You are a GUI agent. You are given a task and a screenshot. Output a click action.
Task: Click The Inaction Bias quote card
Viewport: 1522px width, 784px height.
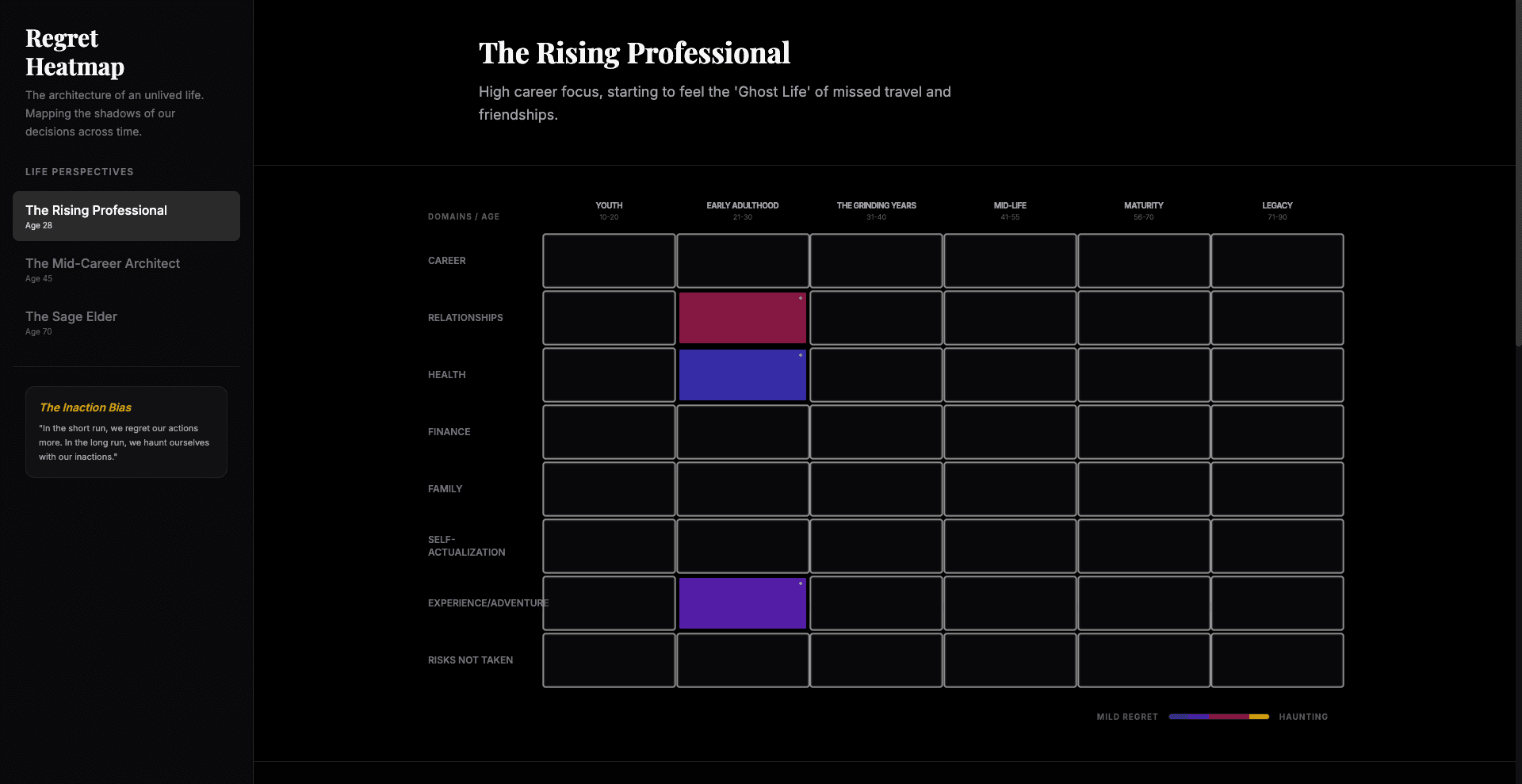coord(126,432)
